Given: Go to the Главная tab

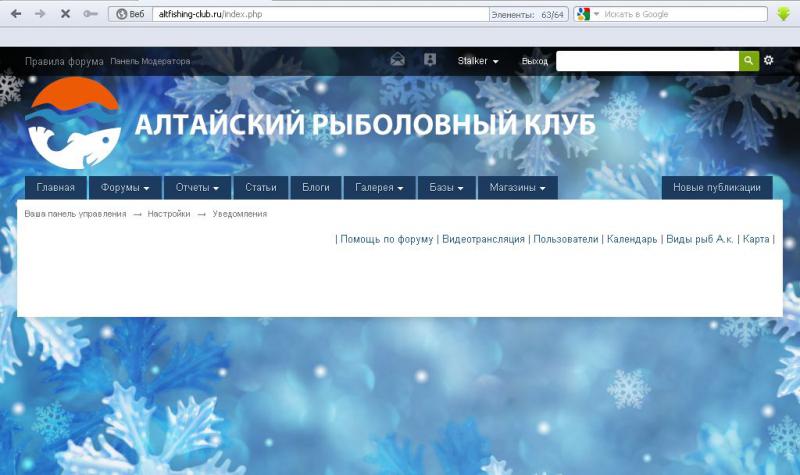Looking at the screenshot, I should point(56,188).
